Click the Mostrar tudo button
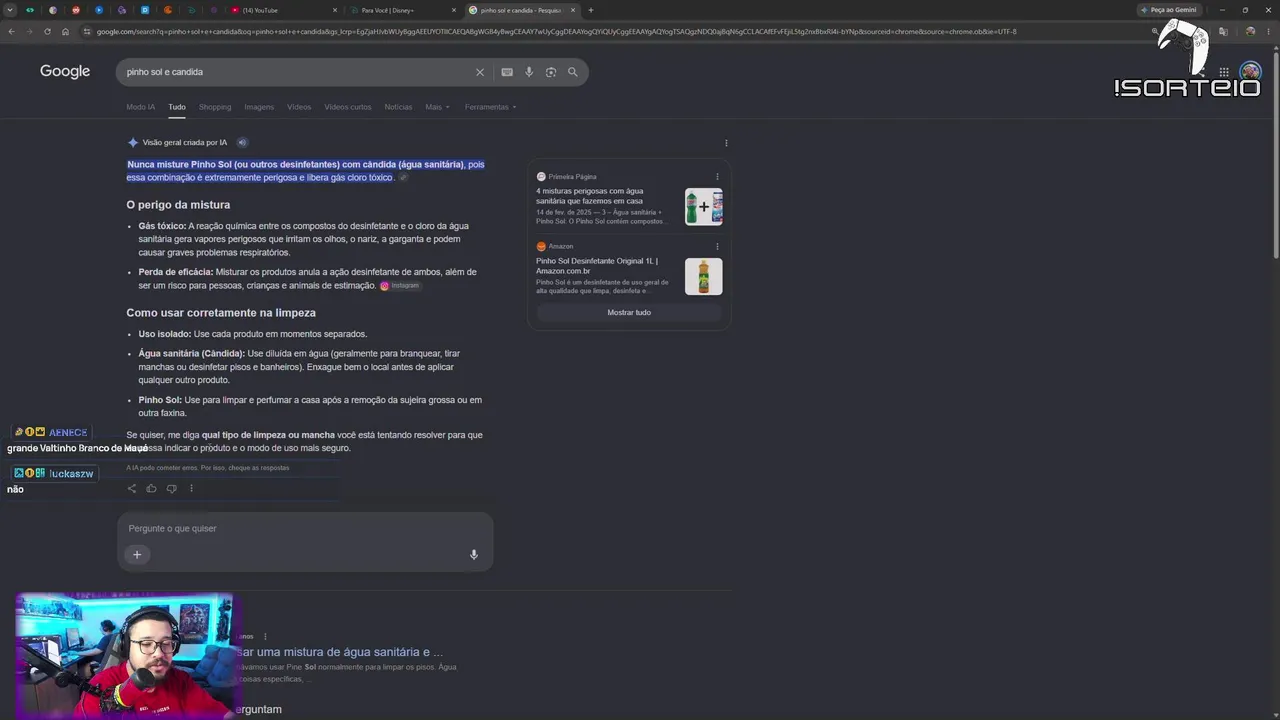 coord(629,313)
